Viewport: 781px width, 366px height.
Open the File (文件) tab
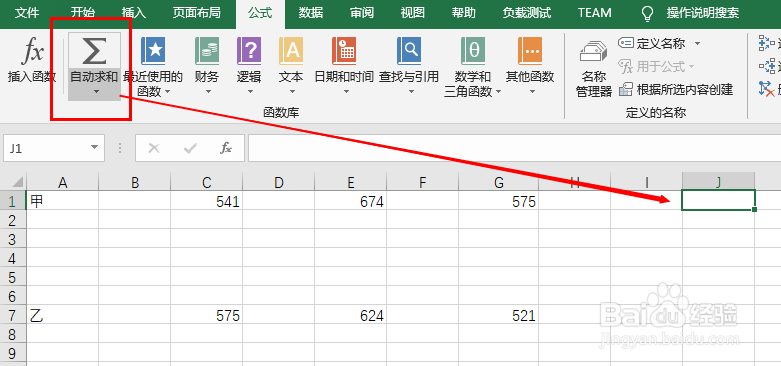(27, 13)
